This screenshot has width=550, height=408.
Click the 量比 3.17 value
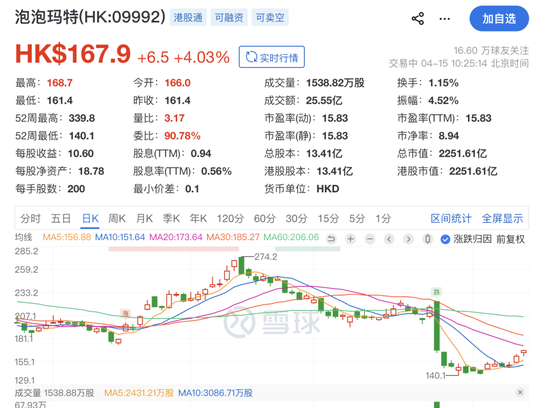(174, 118)
